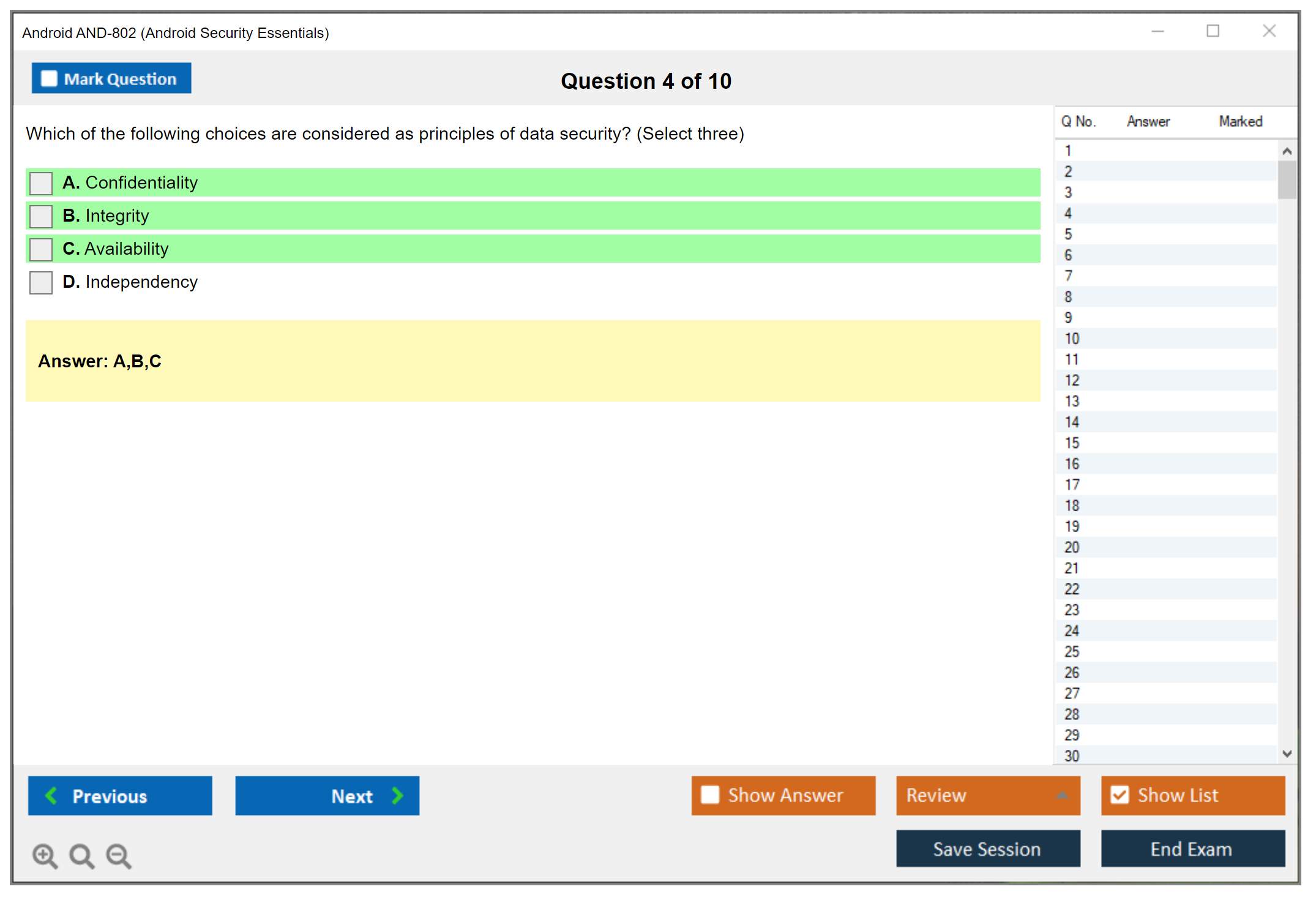This screenshot has width=1316, height=900.
Task: Click the zoom in magnifier icon
Action: (x=45, y=855)
